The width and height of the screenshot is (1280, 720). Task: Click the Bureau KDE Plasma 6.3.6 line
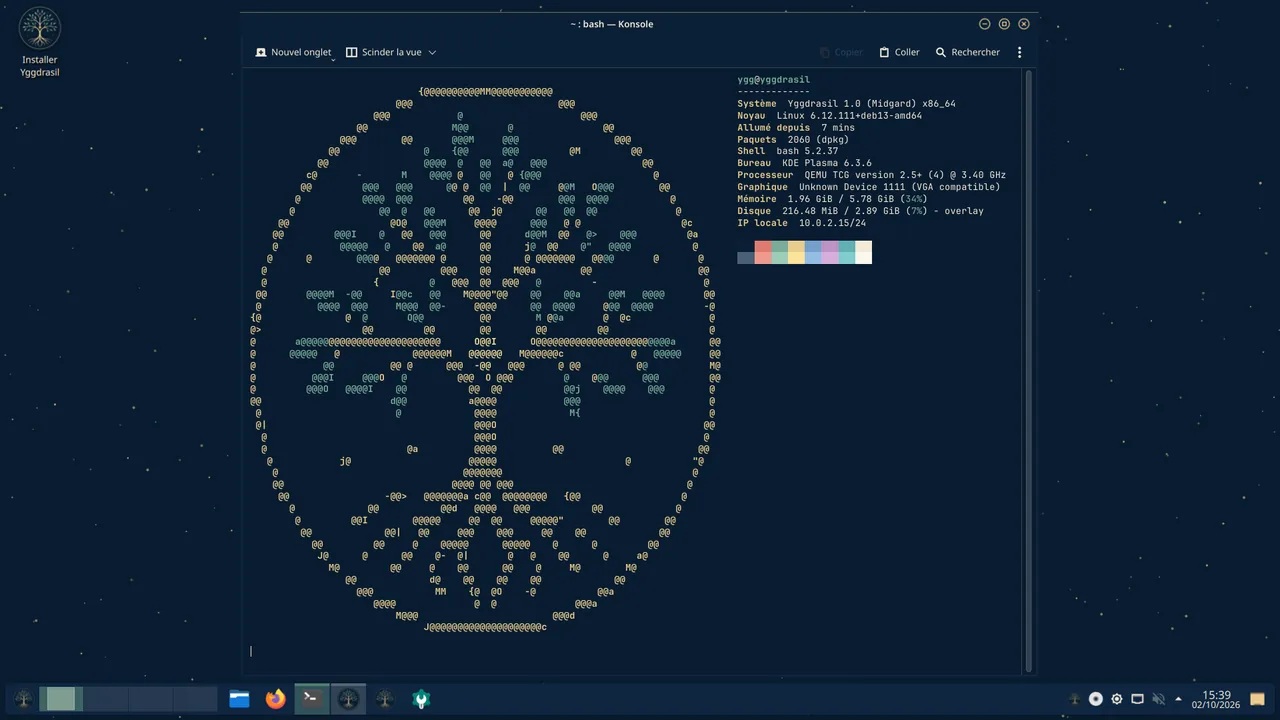click(805, 163)
